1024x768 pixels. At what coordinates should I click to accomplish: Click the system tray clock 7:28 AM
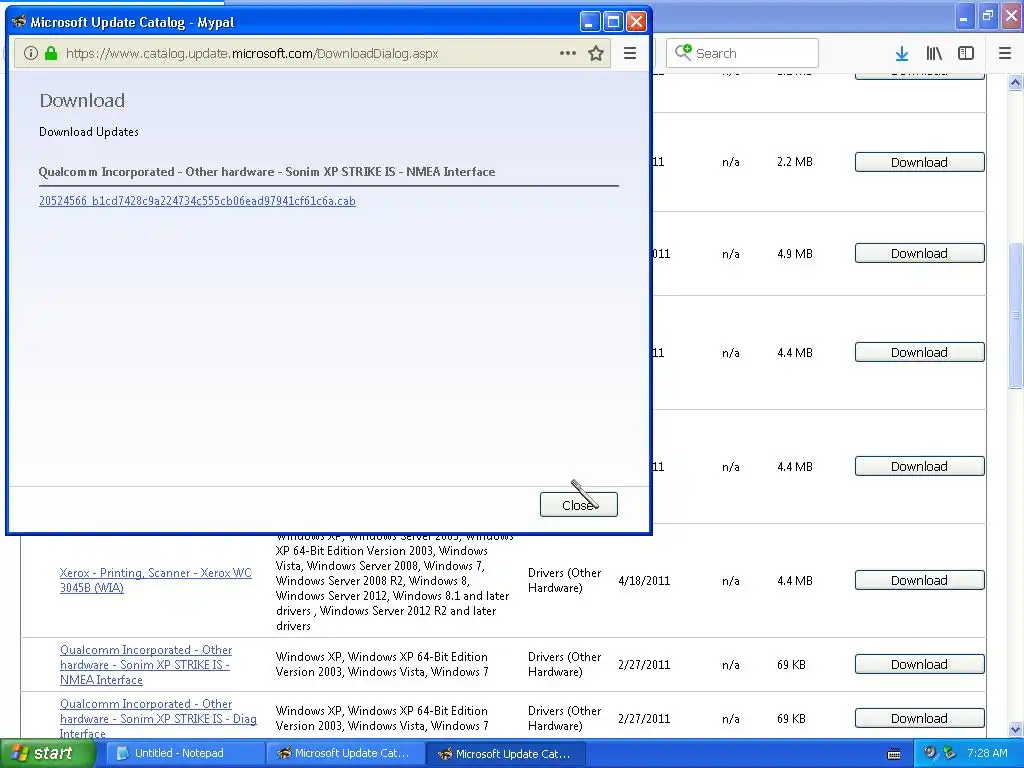pos(987,753)
